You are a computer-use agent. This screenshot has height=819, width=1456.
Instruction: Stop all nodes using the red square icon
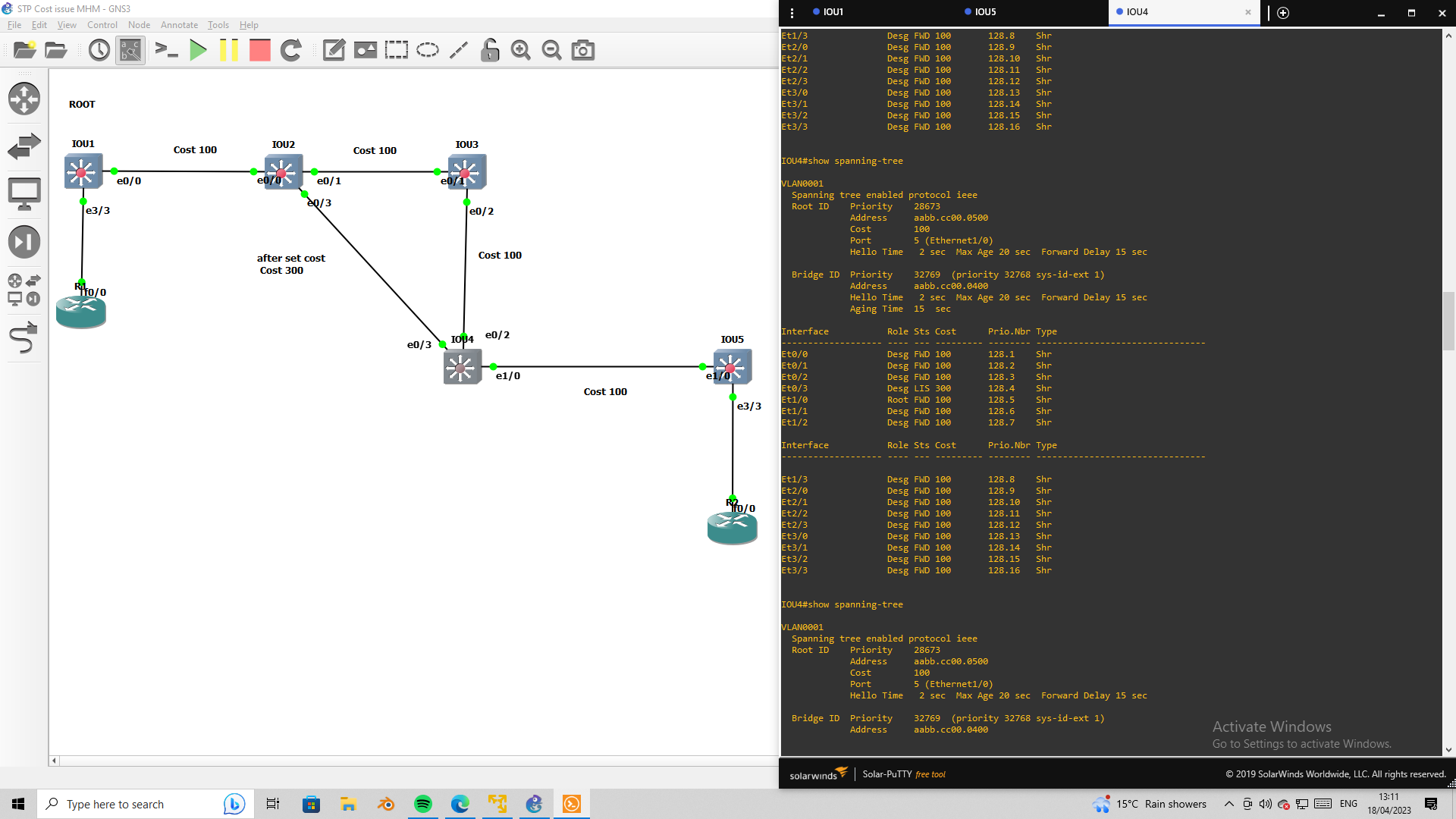(x=259, y=50)
